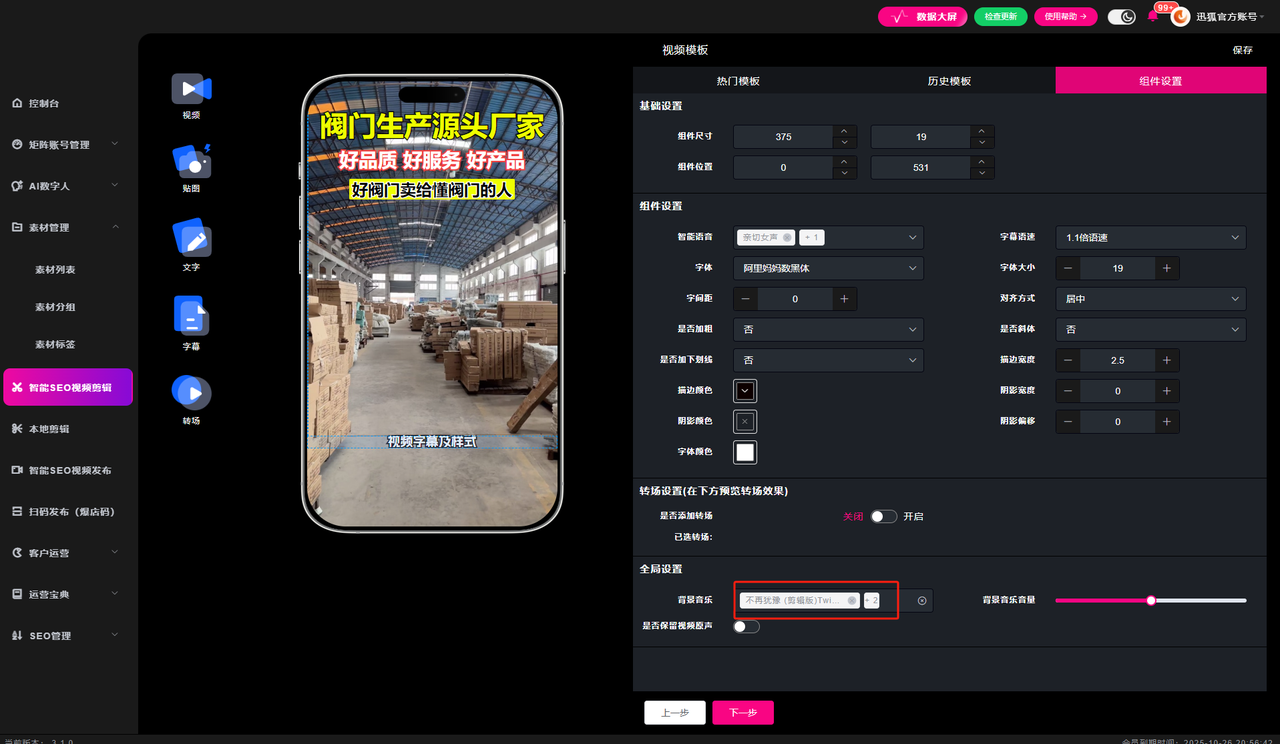Open the 字体颜色 white color swatch
The height and width of the screenshot is (744, 1280).
[745, 452]
